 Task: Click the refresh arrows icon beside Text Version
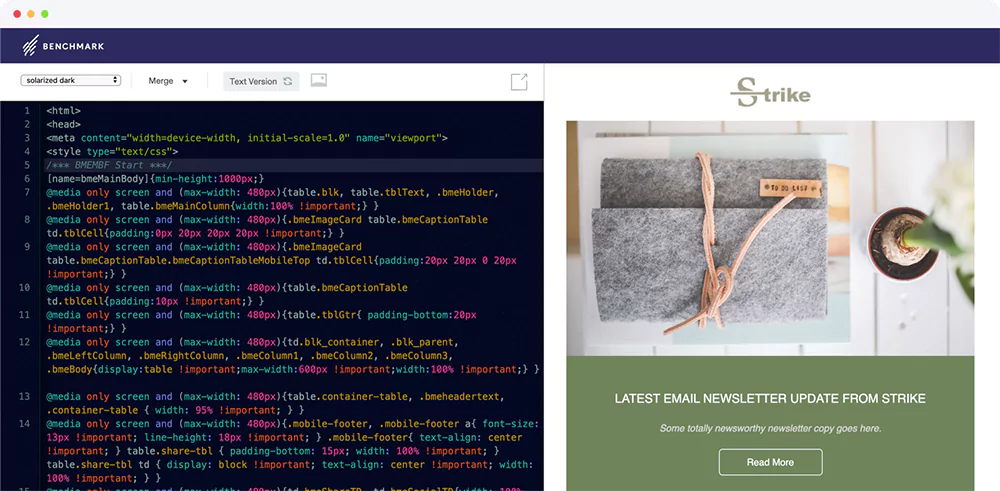(288, 82)
